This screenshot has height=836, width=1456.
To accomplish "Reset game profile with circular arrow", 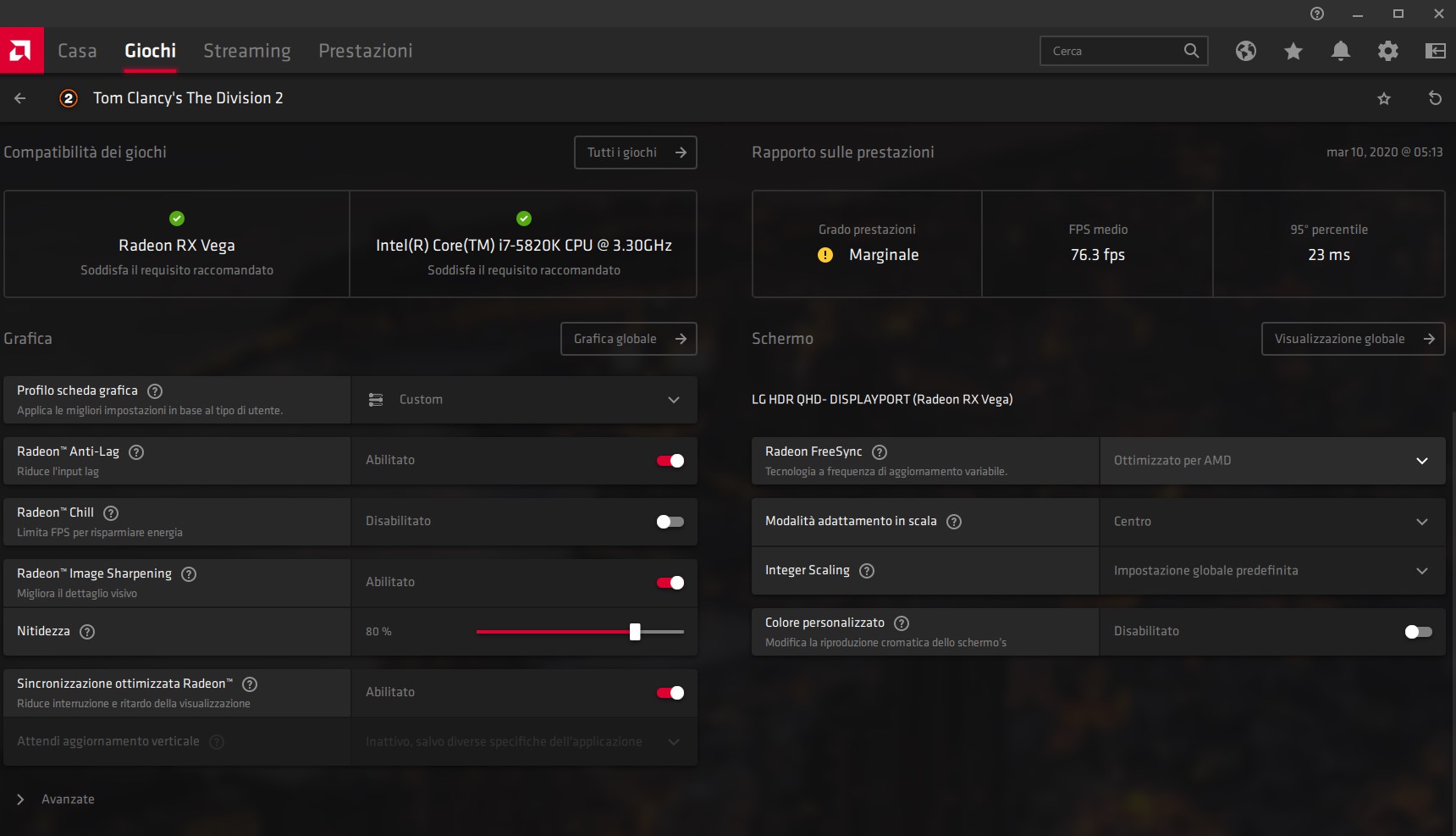I will (x=1435, y=98).
